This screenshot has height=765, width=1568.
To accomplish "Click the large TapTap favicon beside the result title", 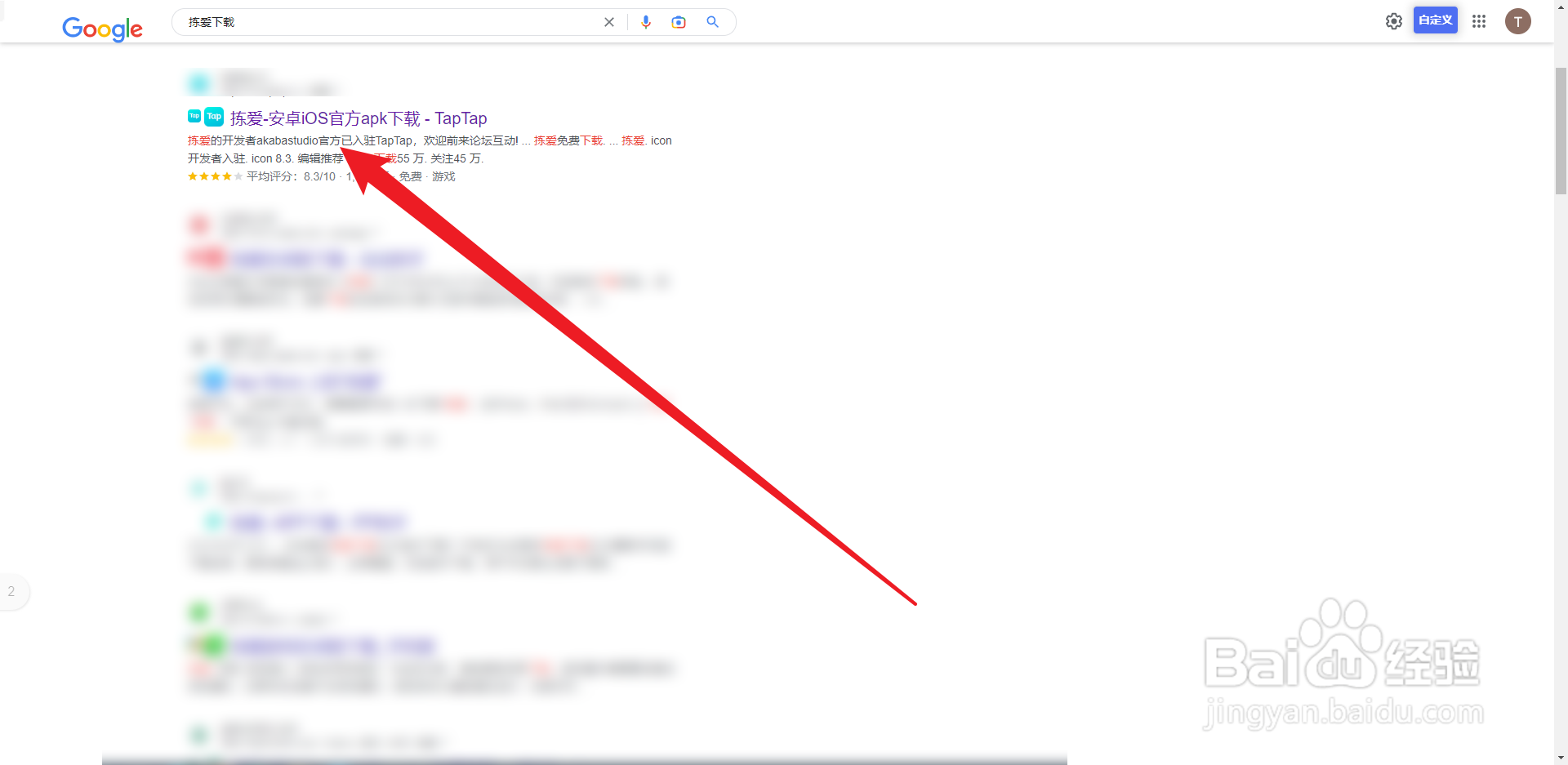I will click(x=214, y=117).
